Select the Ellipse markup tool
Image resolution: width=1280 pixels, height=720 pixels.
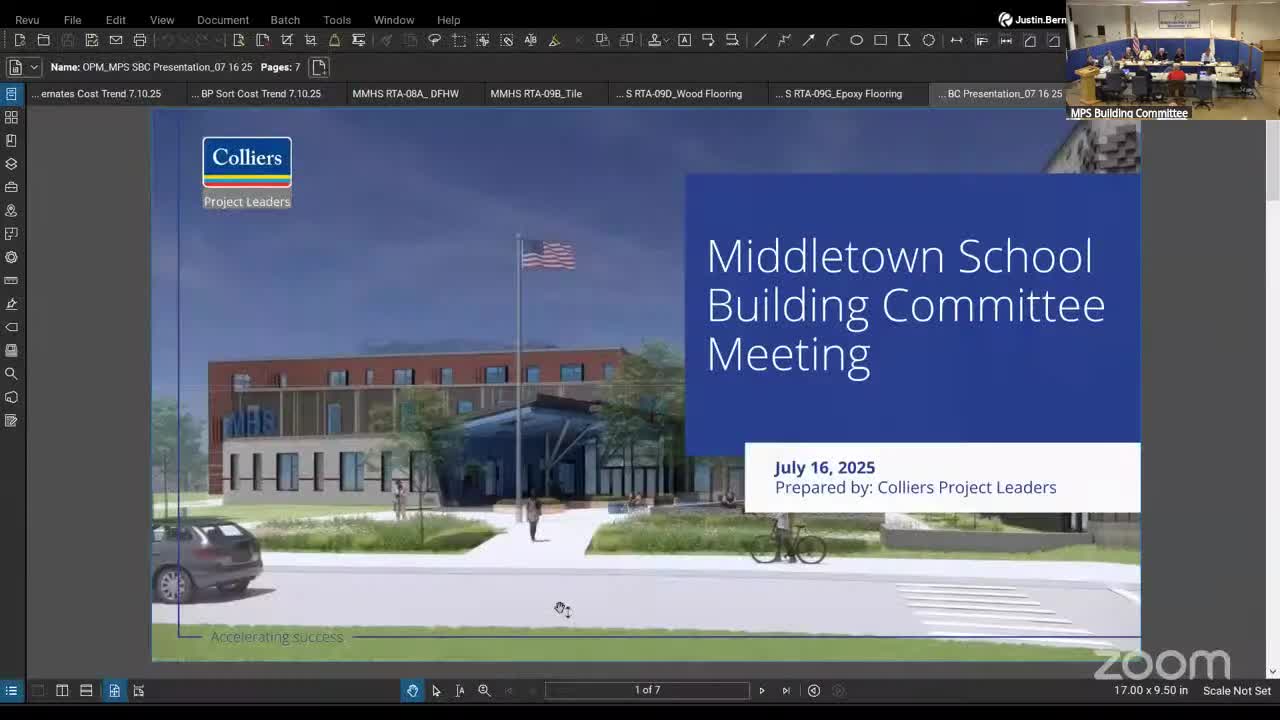[856, 40]
